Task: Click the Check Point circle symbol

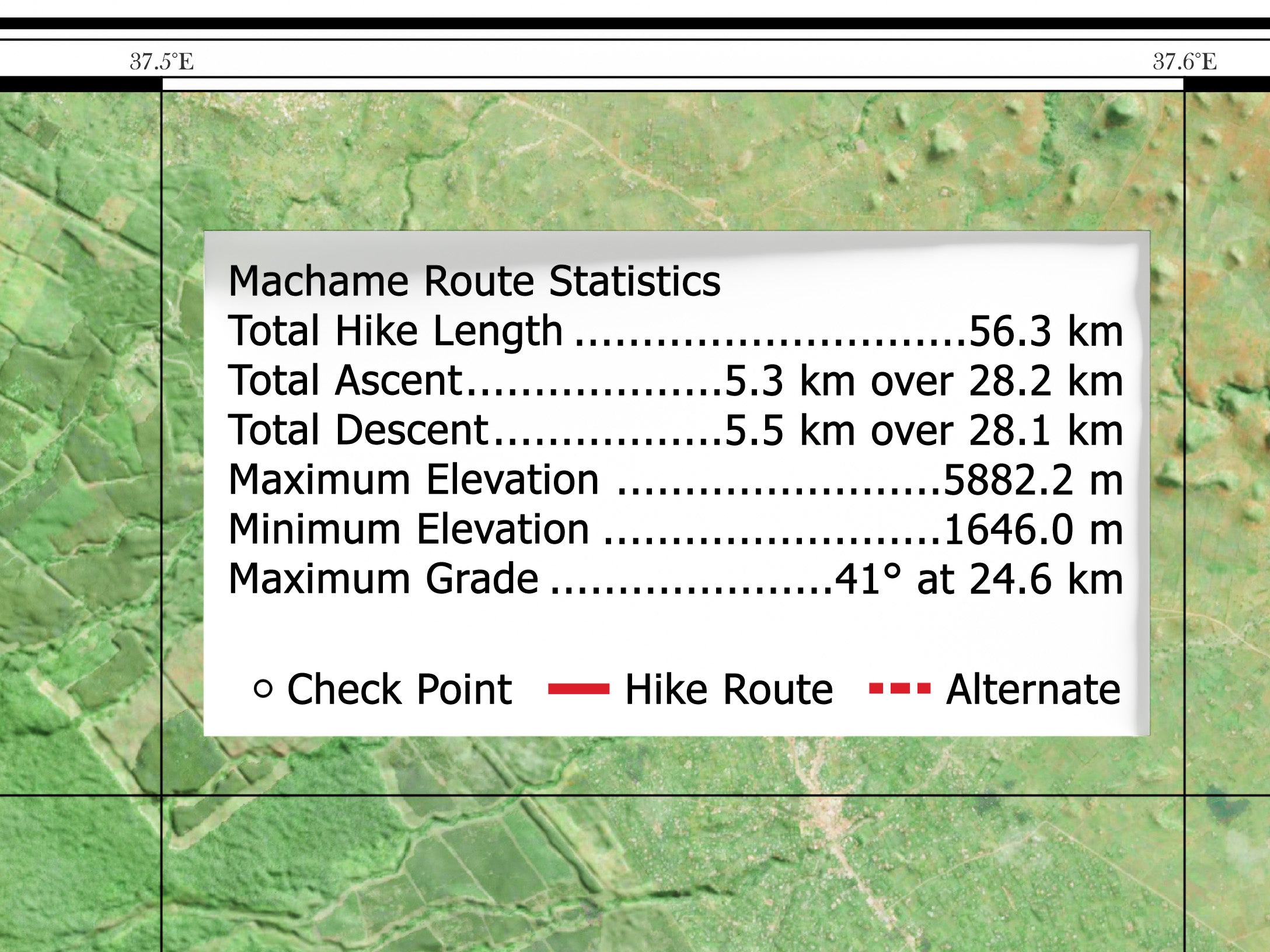Action: click(x=264, y=689)
